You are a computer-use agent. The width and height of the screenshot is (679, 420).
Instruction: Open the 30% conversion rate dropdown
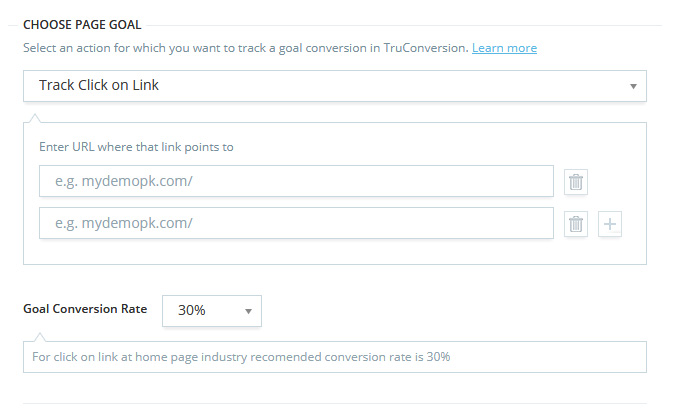coord(211,311)
